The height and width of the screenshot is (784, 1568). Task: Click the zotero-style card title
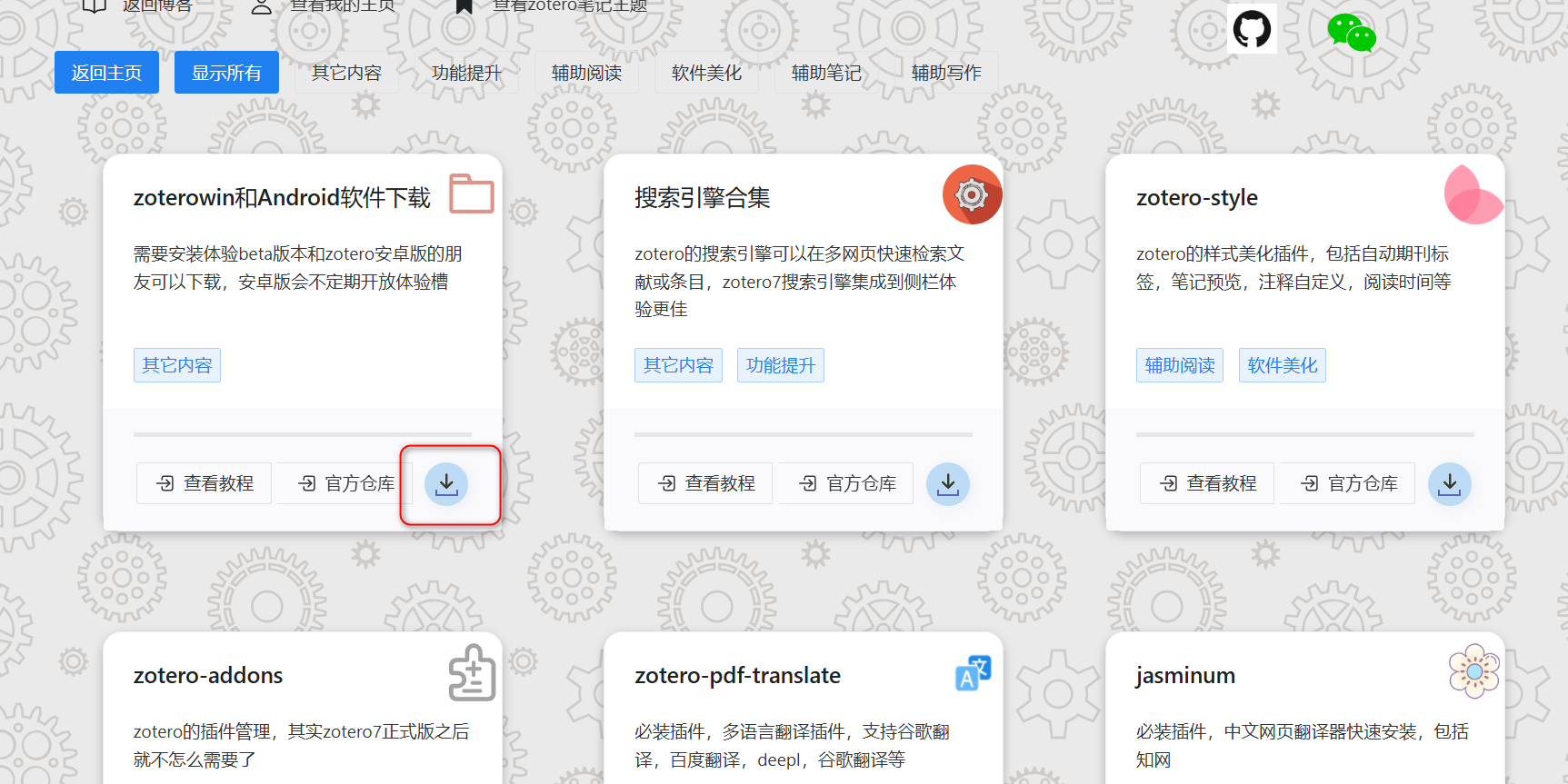click(1197, 198)
